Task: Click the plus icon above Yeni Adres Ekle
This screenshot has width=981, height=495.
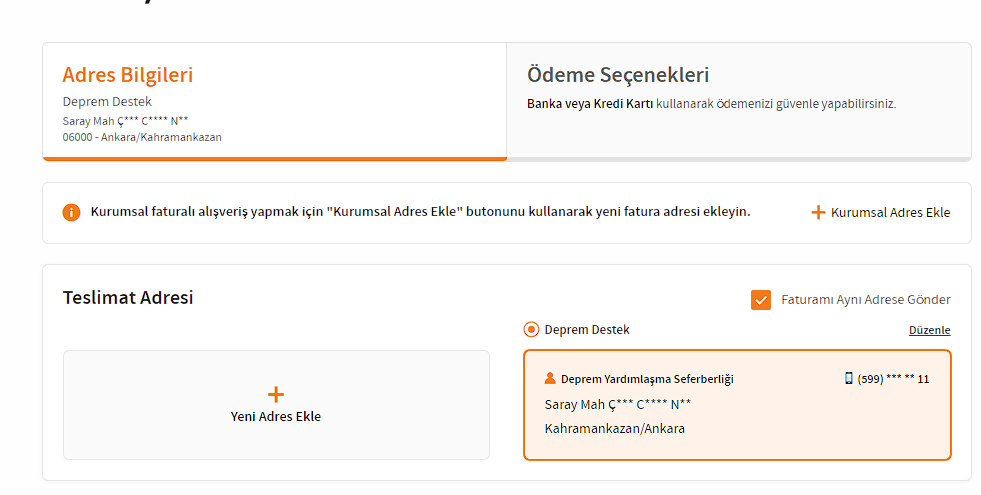Action: pos(276,394)
